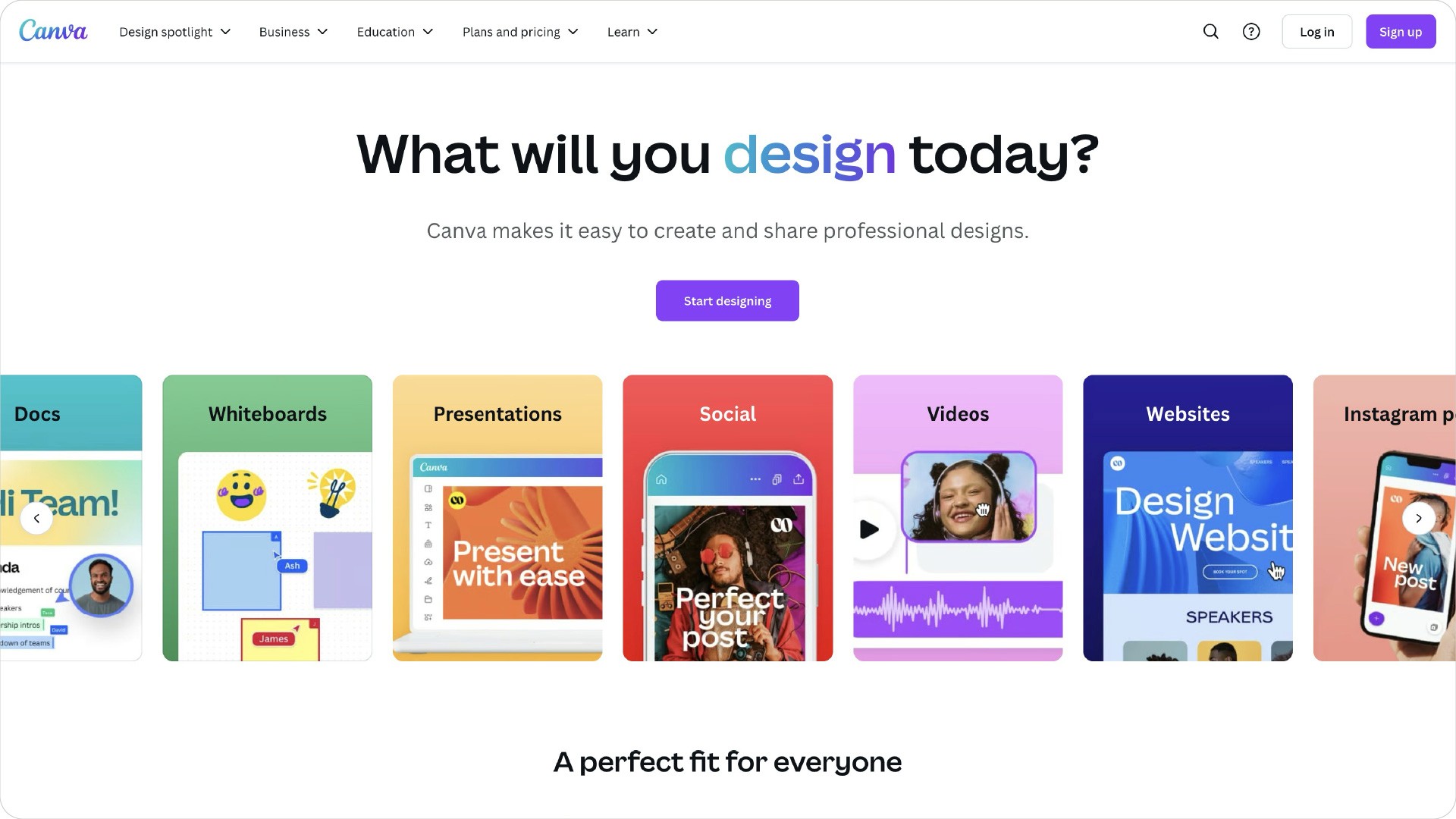Select the Social design category card
1456x819 pixels.
[727, 518]
